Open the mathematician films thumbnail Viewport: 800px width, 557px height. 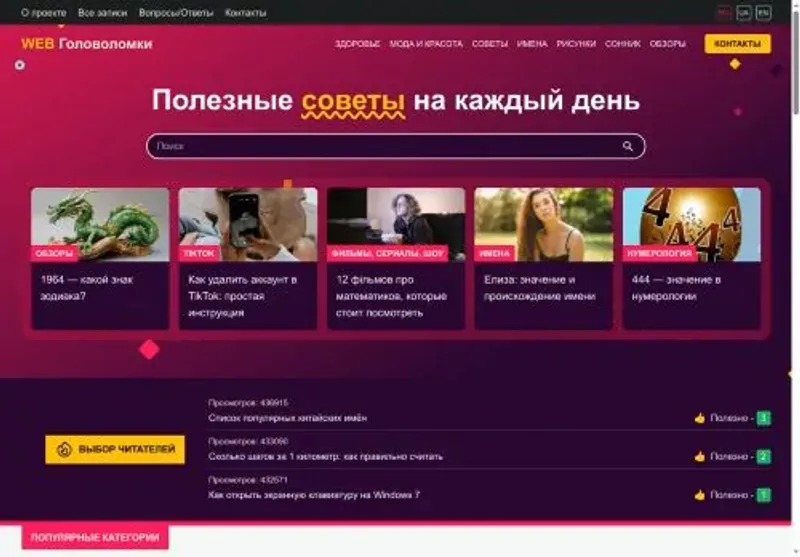pyautogui.click(x=396, y=224)
